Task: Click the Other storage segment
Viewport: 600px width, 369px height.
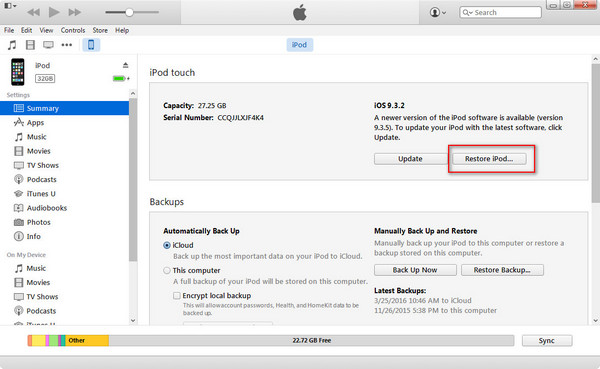Action: 87,340
